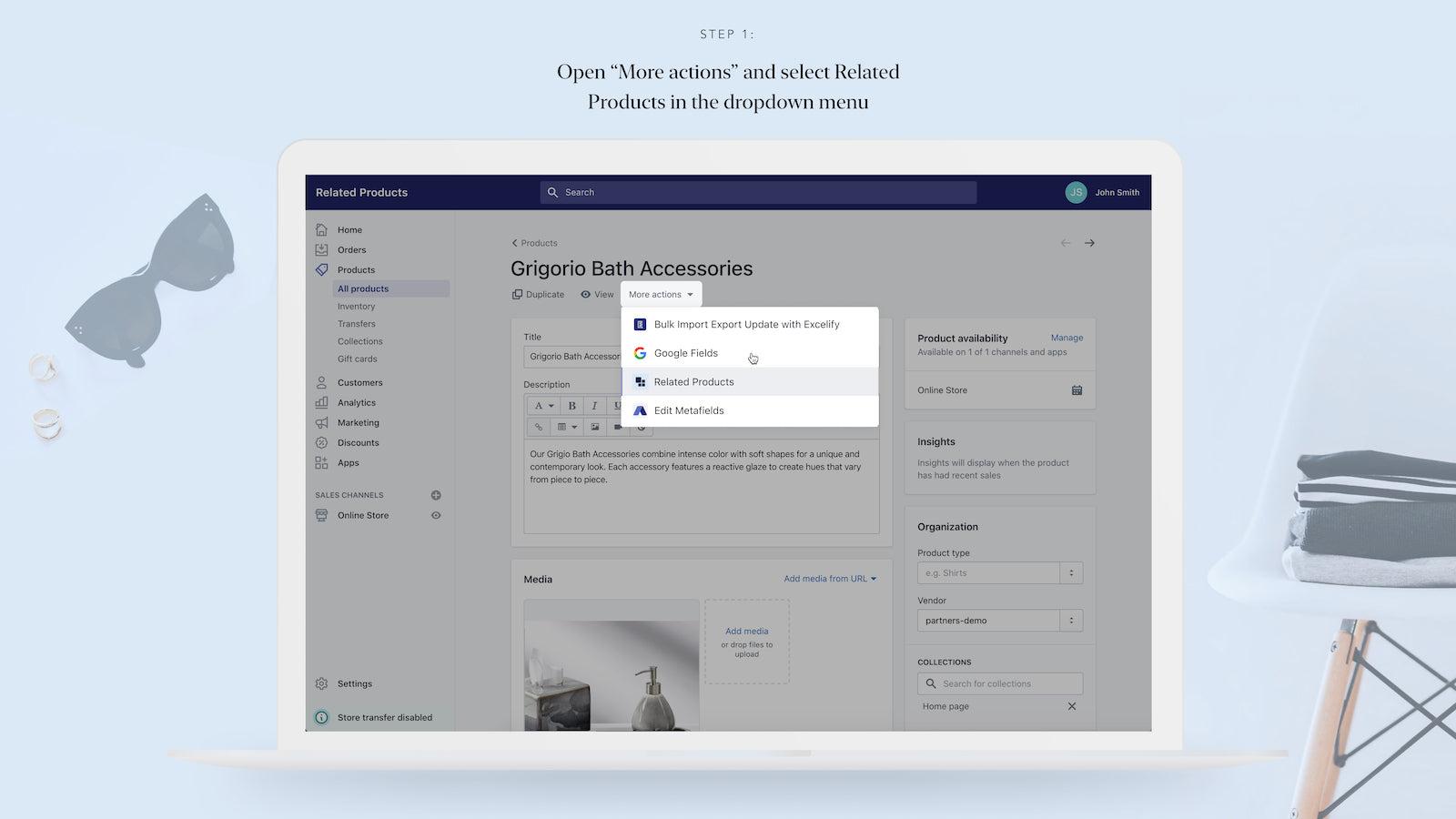
Task: Click the calendar icon beside Online Store
Action: [1077, 389]
